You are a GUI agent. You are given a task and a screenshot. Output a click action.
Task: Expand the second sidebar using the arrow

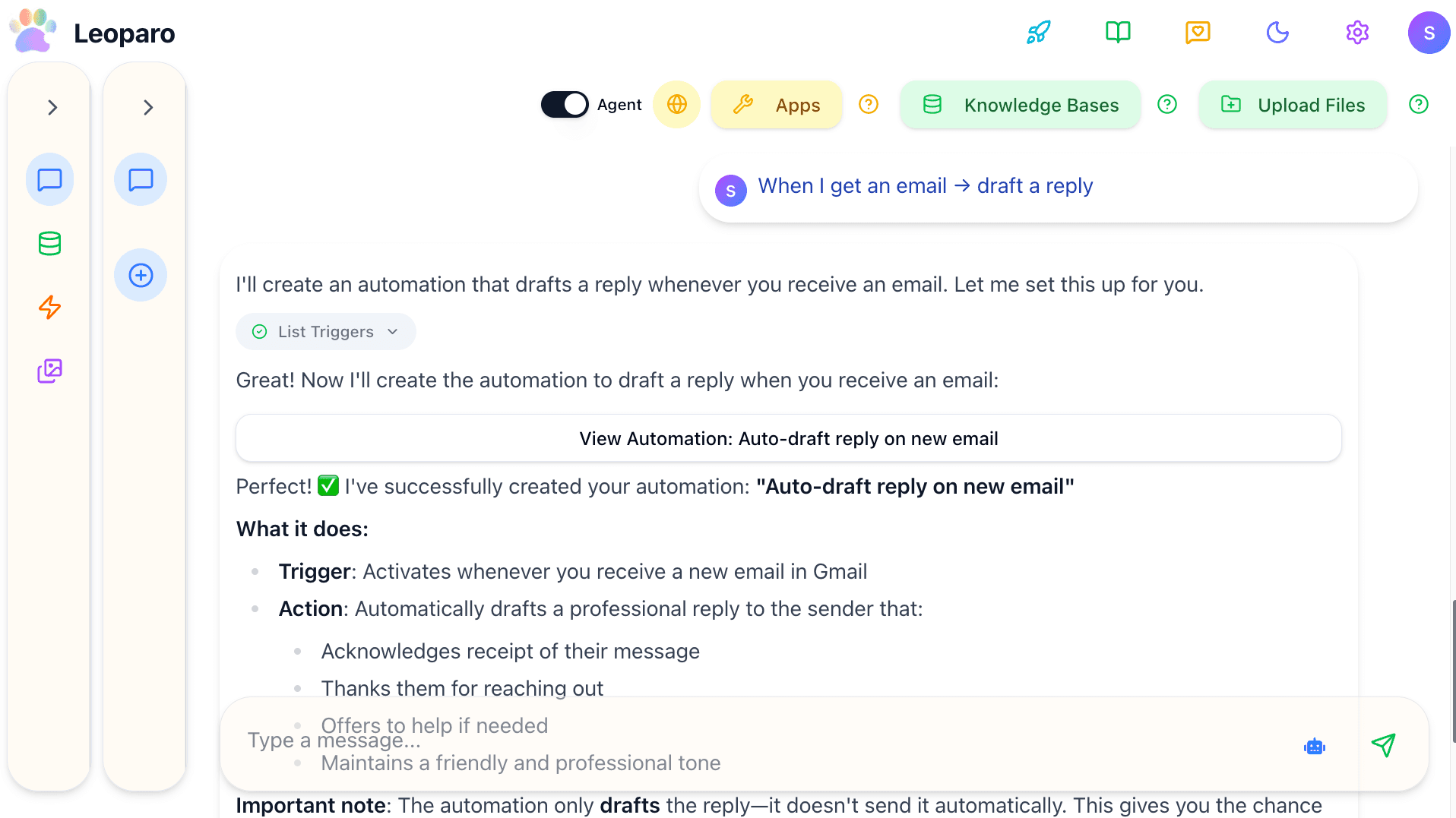147,107
